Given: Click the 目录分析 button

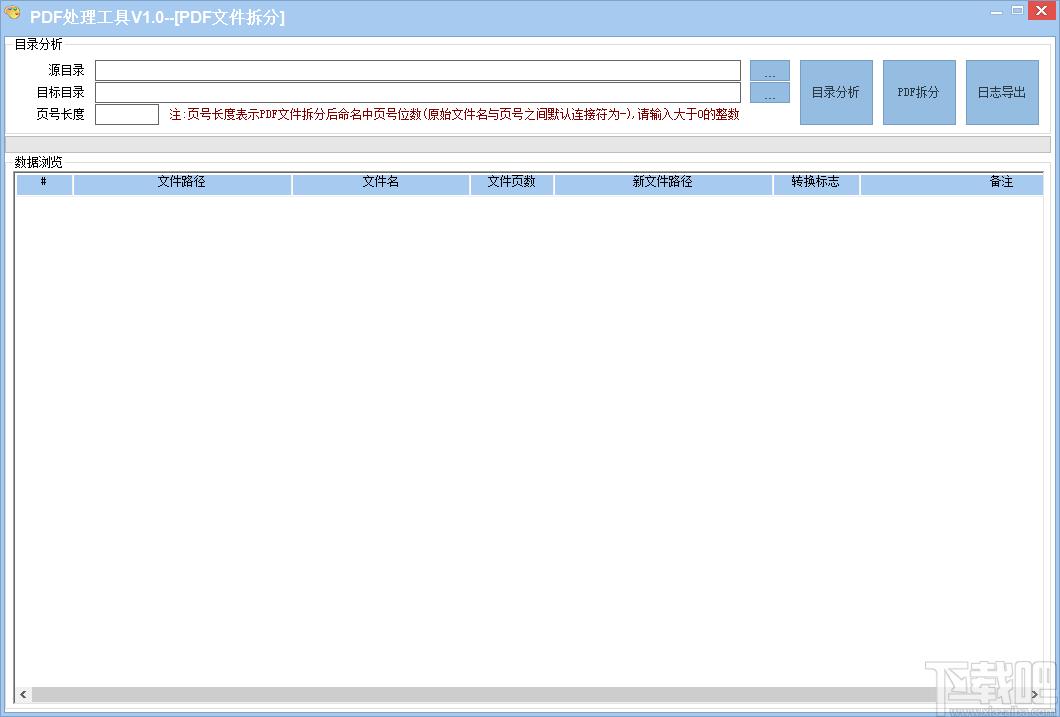Looking at the screenshot, I should [836, 93].
